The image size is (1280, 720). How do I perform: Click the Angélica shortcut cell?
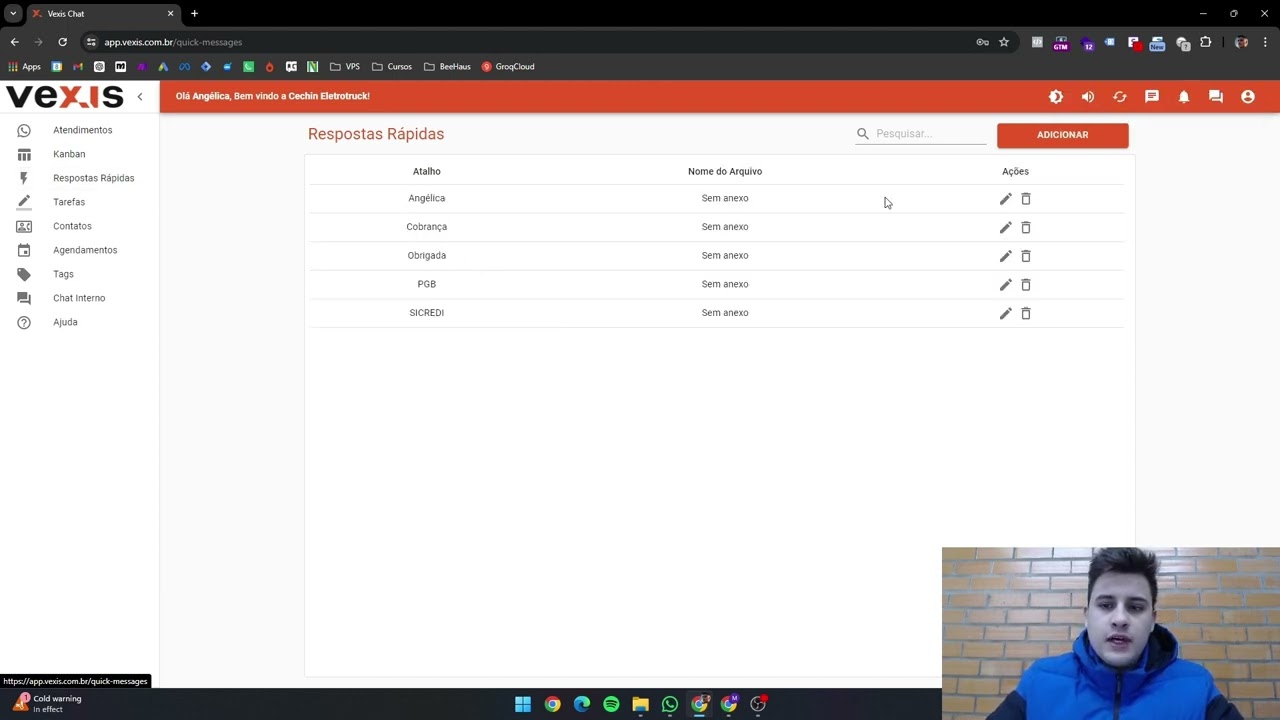[426, 198]
